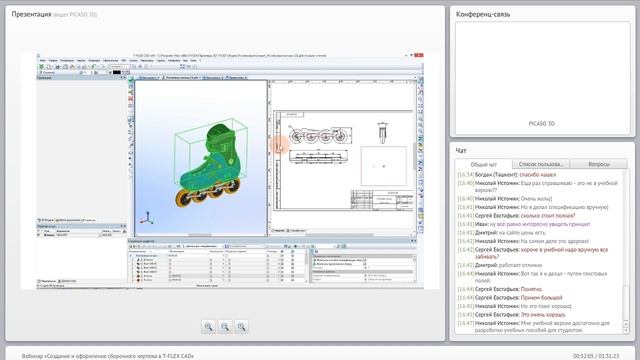Viewport: 640px width, 360px height.
Task: Click the black color swatch in T-FLEX toolbar
Action: (x=117, y=72)
